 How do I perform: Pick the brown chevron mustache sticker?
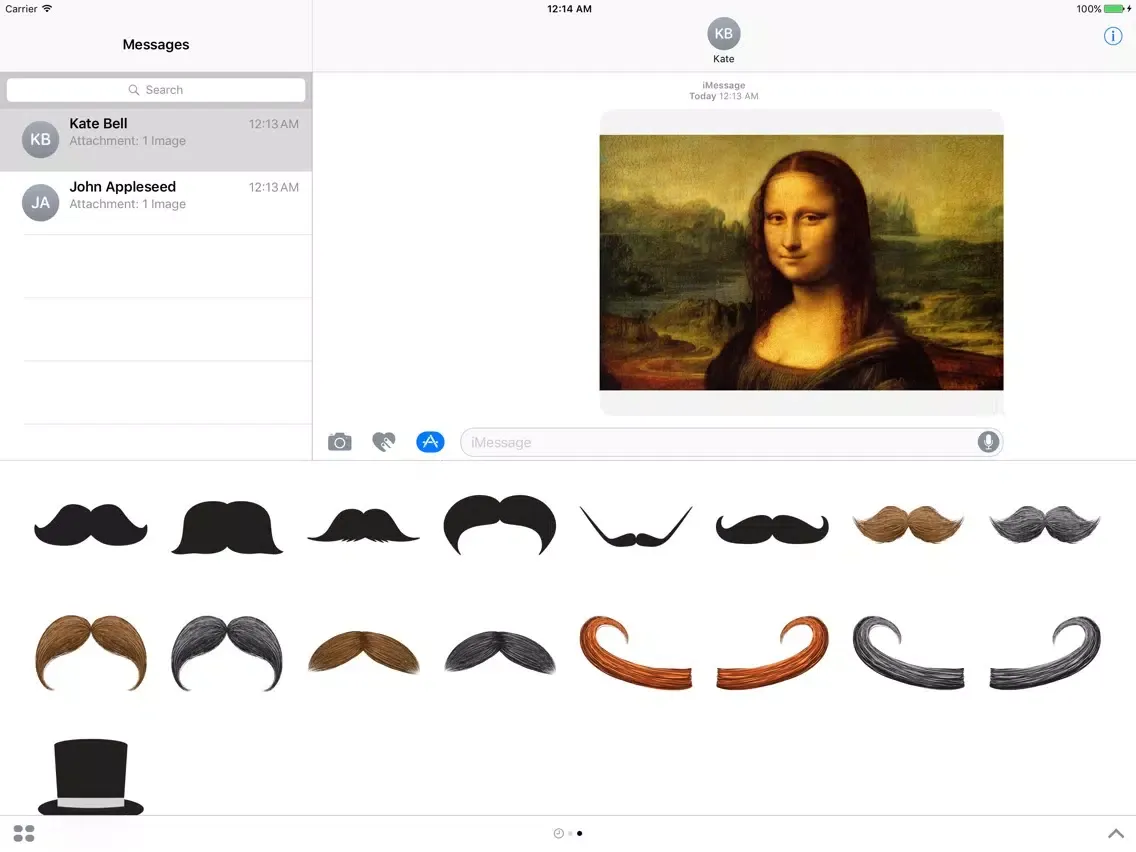(x=363, y=652)
